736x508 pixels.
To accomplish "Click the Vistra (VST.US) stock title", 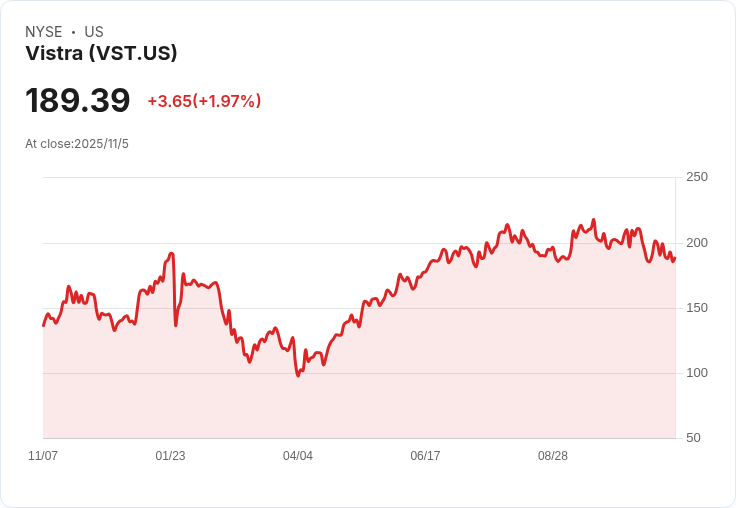I will (x=101, y=54).
